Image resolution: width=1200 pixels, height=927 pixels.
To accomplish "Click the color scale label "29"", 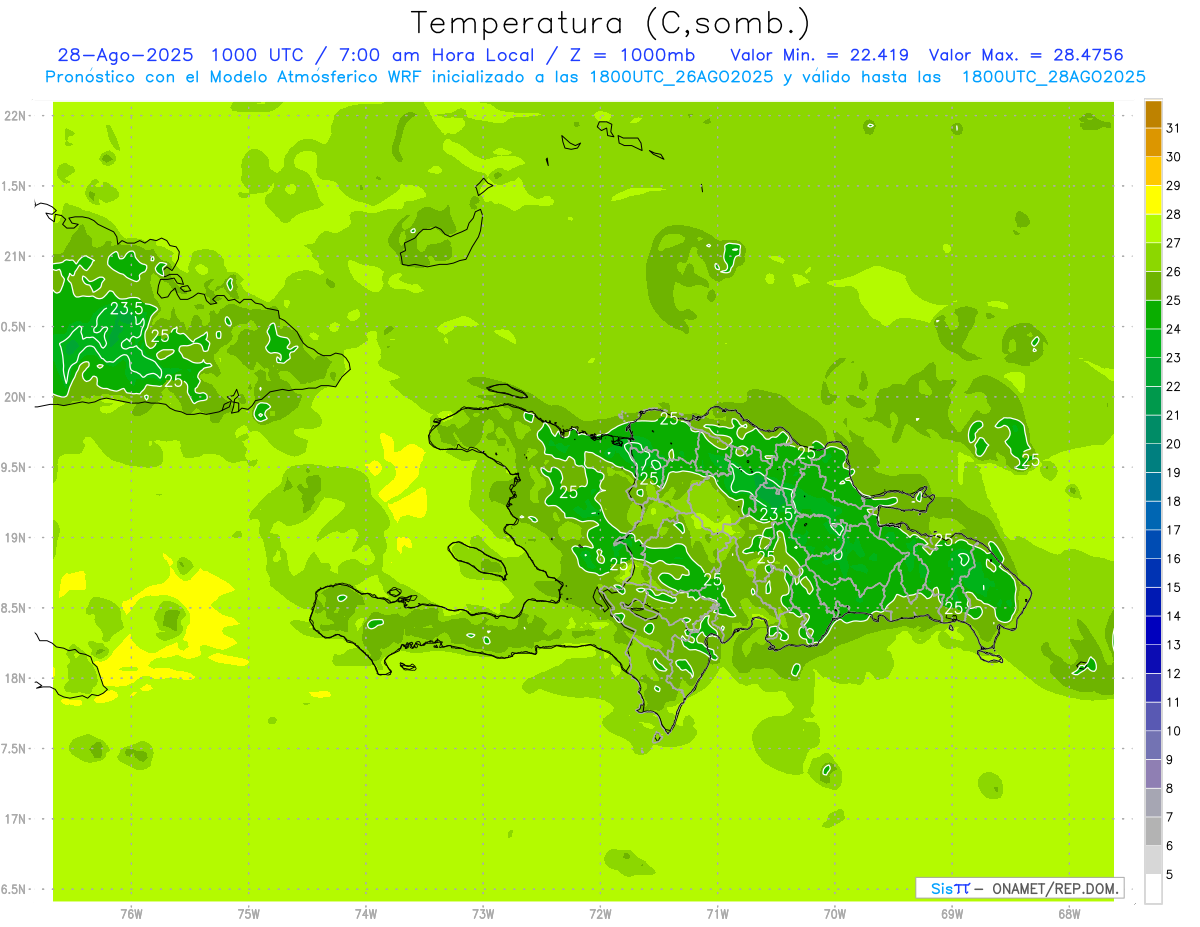I will 1173,185.
